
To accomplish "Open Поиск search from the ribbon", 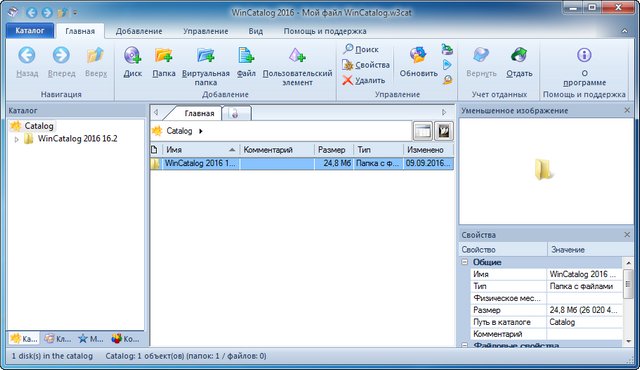I will coord(361,49).
